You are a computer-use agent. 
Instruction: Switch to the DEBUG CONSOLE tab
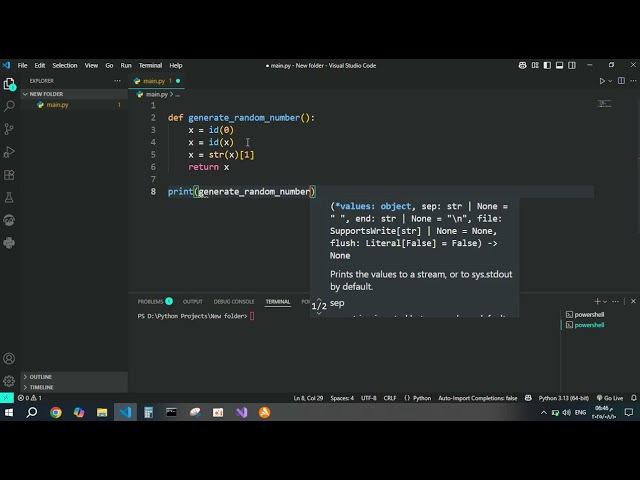coord(234,302)
